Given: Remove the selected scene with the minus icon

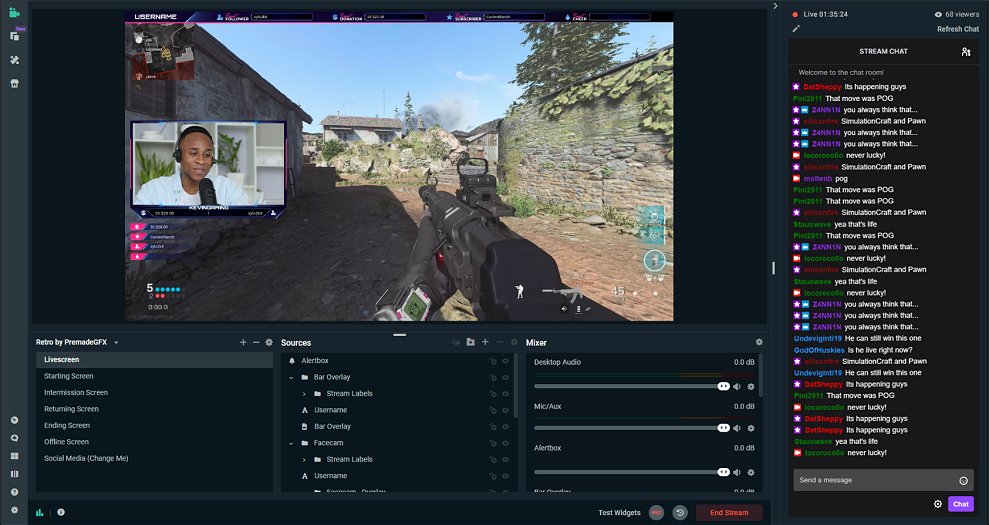Looking at the screenshot, I should click(256, 342).
